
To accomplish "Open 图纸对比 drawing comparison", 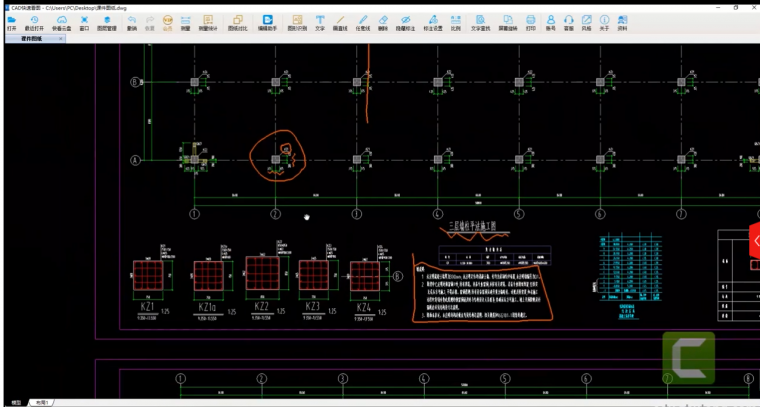I will tap(237, 22).
